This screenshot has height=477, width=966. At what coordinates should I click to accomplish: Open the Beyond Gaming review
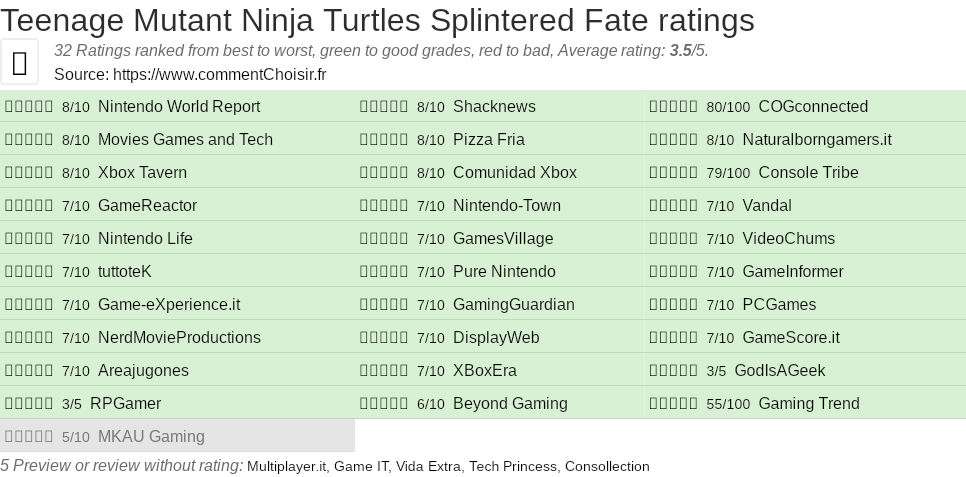coord(510,404)
